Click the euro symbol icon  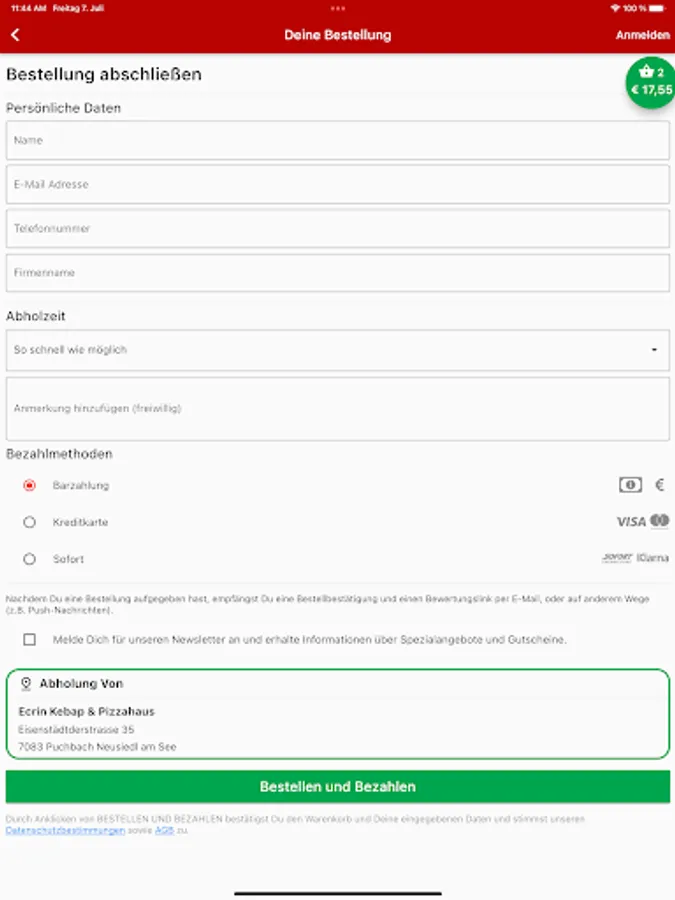click(660, 485)
